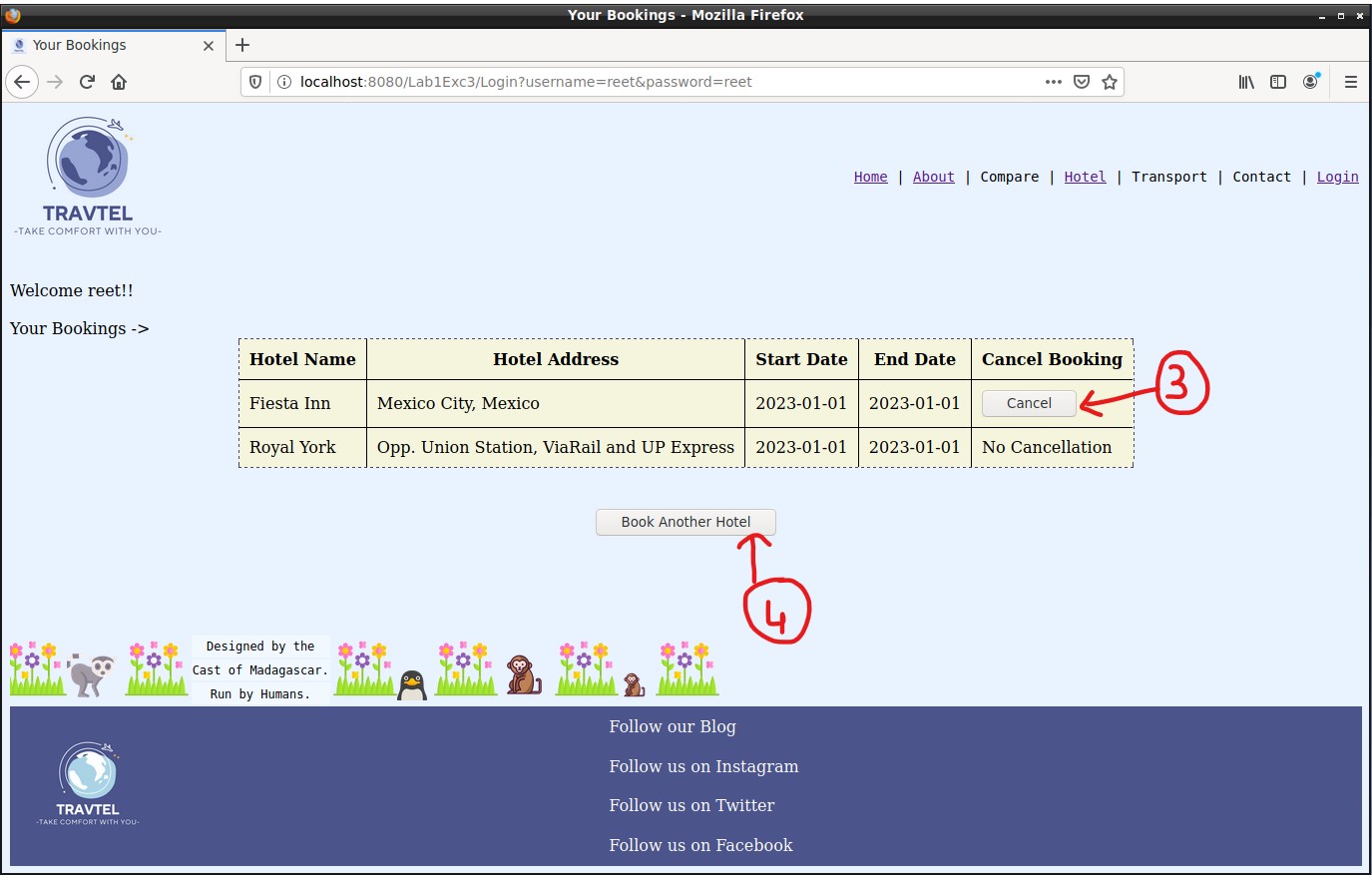Click the TRAVTEL logo in footer
1372x875 pixels.
coord(88,784)
